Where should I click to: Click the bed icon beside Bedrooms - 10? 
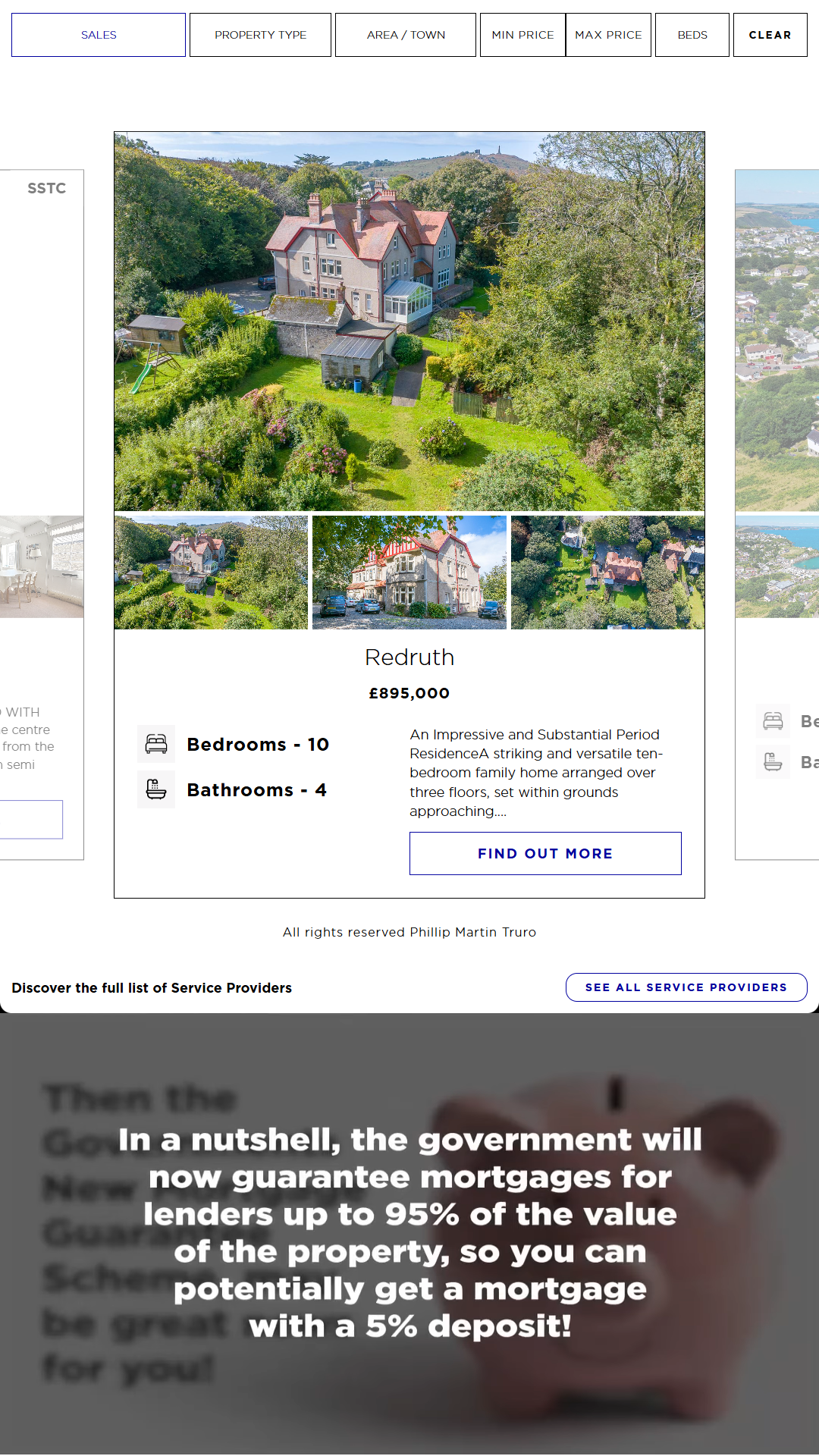click(156, 744)
